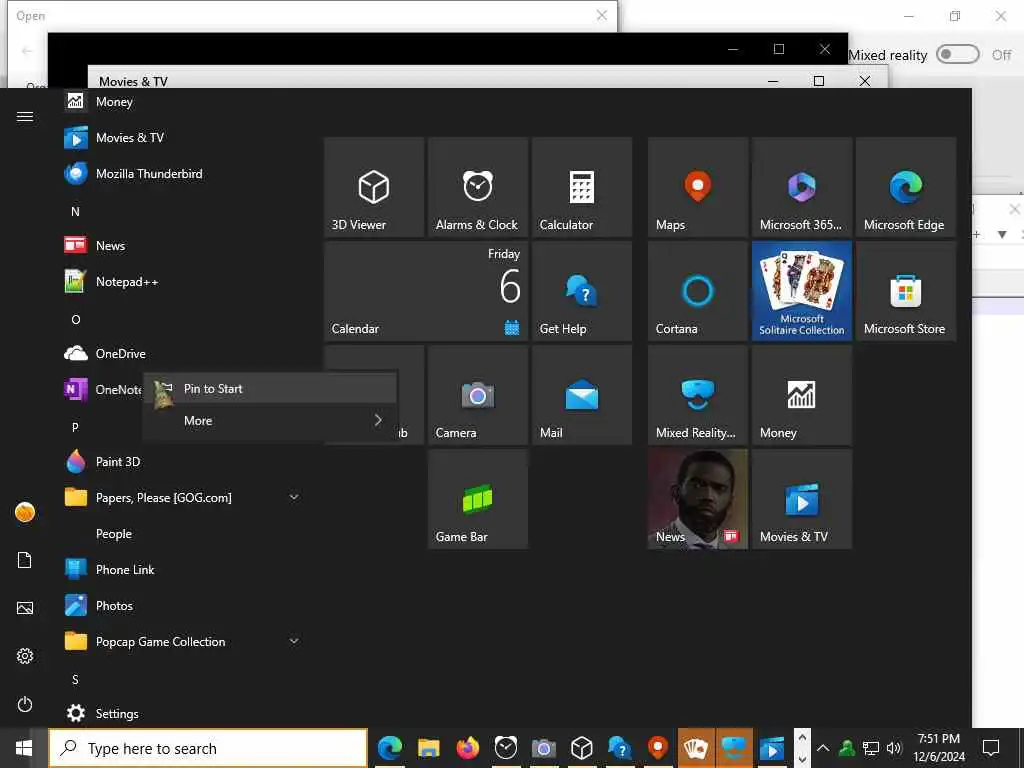Viewport: 1024px width, 768px height.
Task: Open the Power options button
Action: coord(25,704)
